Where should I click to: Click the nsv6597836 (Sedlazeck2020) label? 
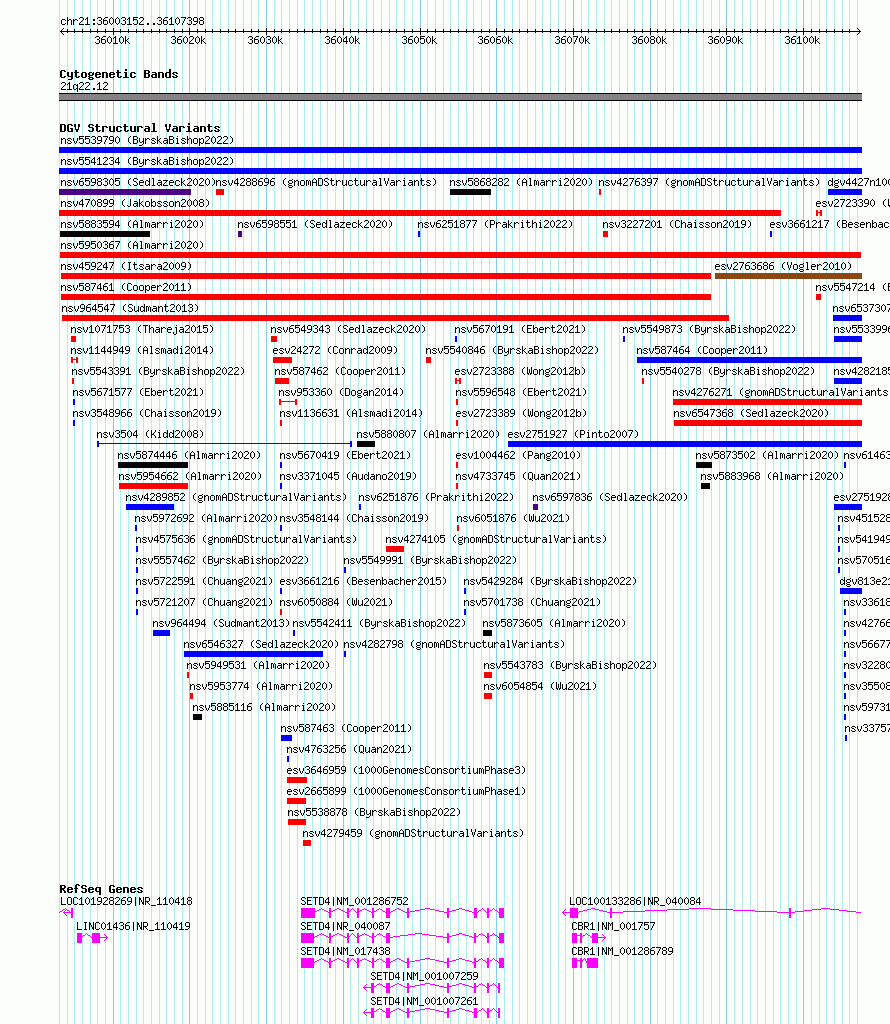point(610,497)
